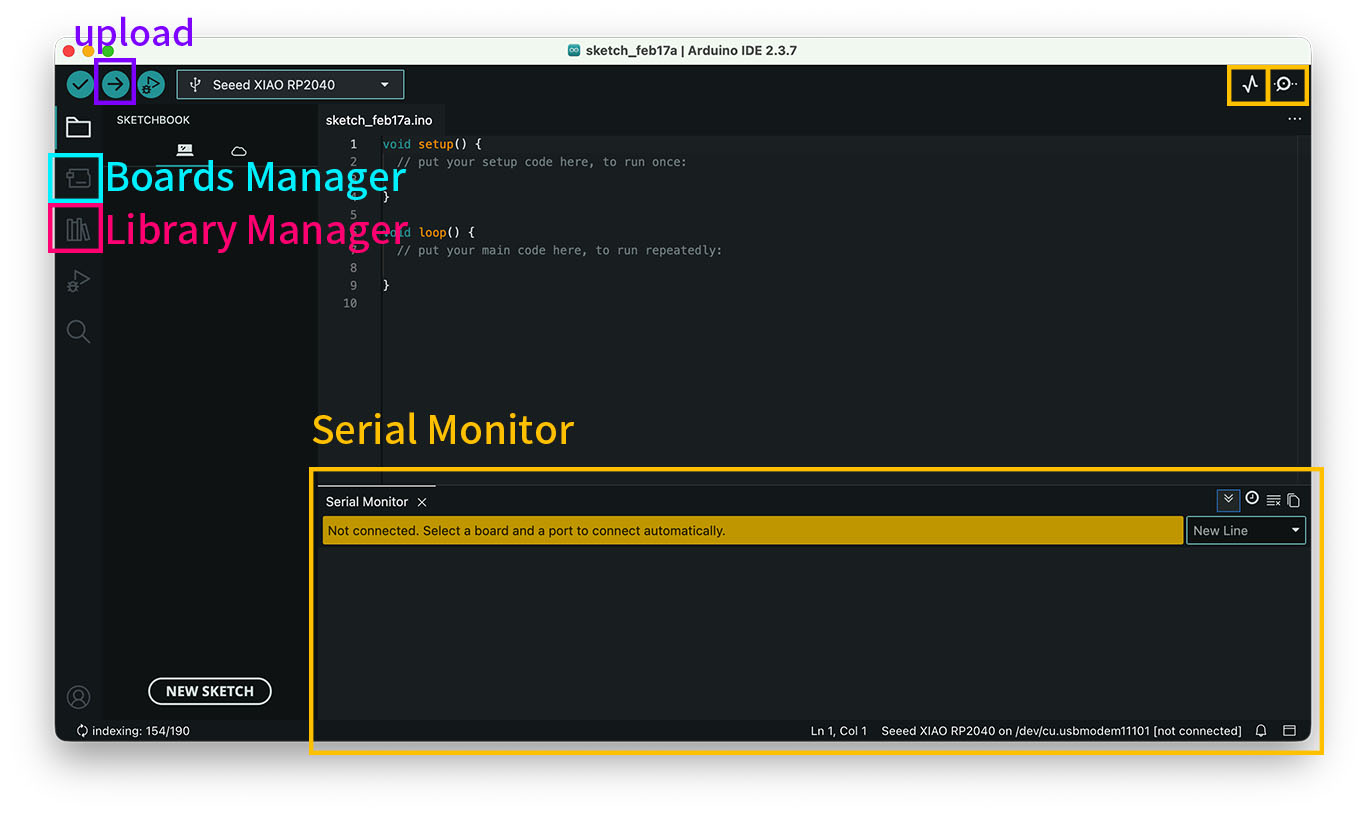Open the Library Manager sidebar panel

coord(77,230)
